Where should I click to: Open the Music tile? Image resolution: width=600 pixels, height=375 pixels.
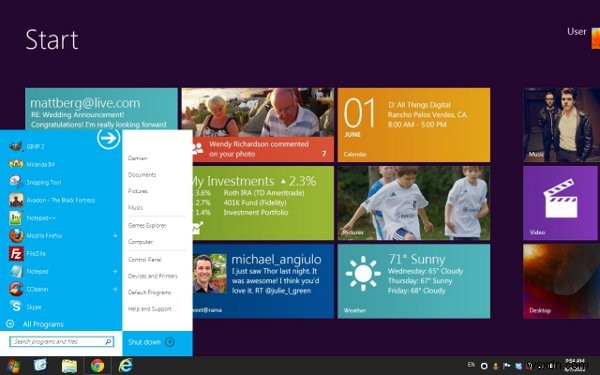point(561,125)
